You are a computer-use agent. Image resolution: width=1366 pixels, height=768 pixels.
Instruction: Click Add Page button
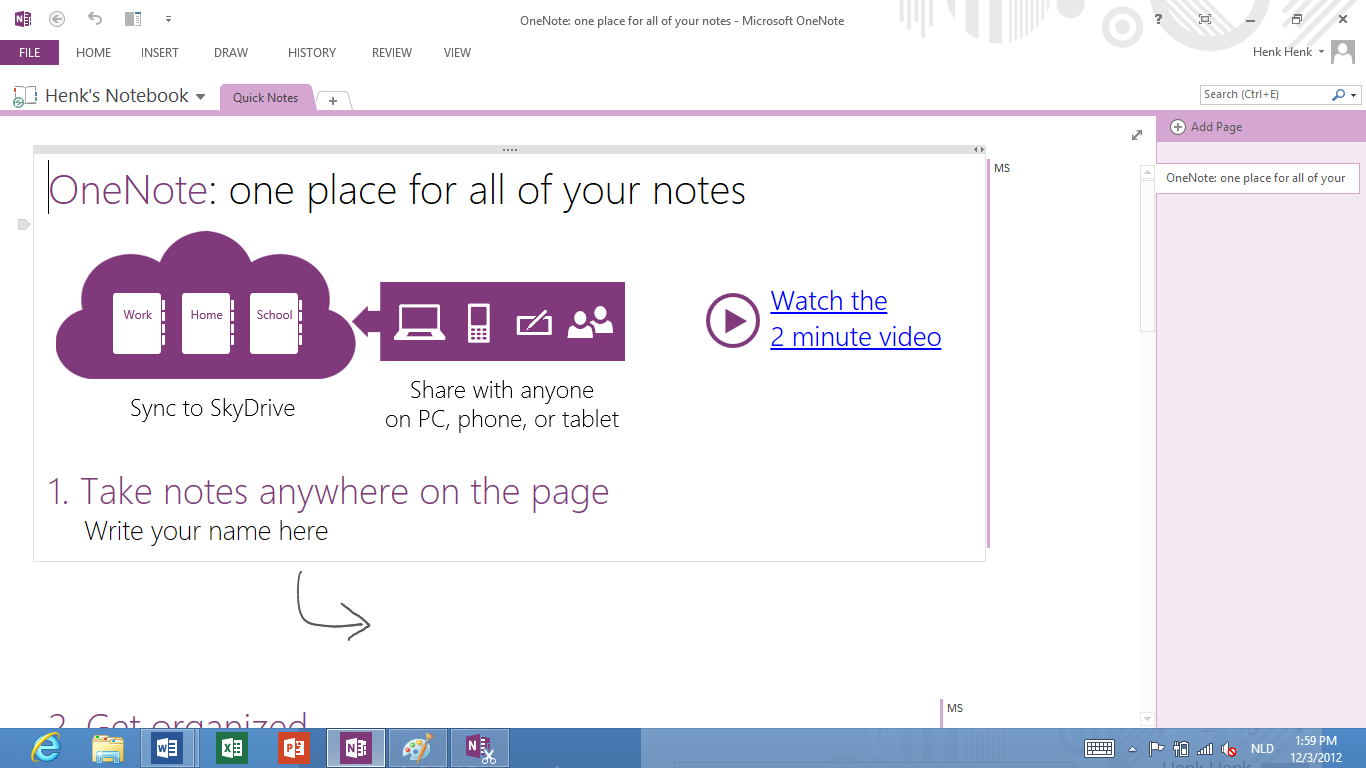[1207, 127]
